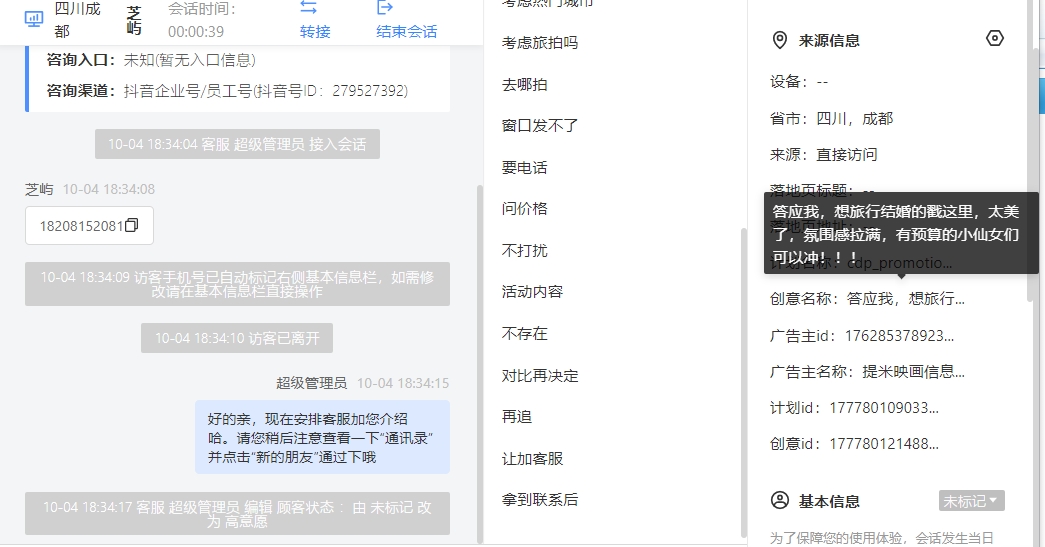
Task: Click the 咨询渠道 抖音企业号 line
Action: tap(227, 91)
